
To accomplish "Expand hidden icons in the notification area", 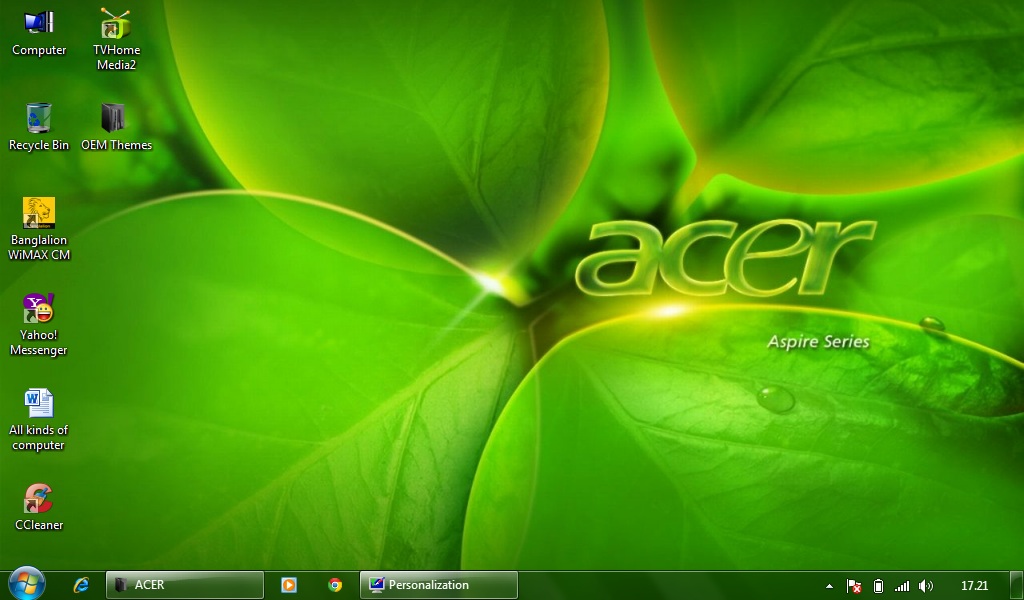I will (x=829, y=586).
